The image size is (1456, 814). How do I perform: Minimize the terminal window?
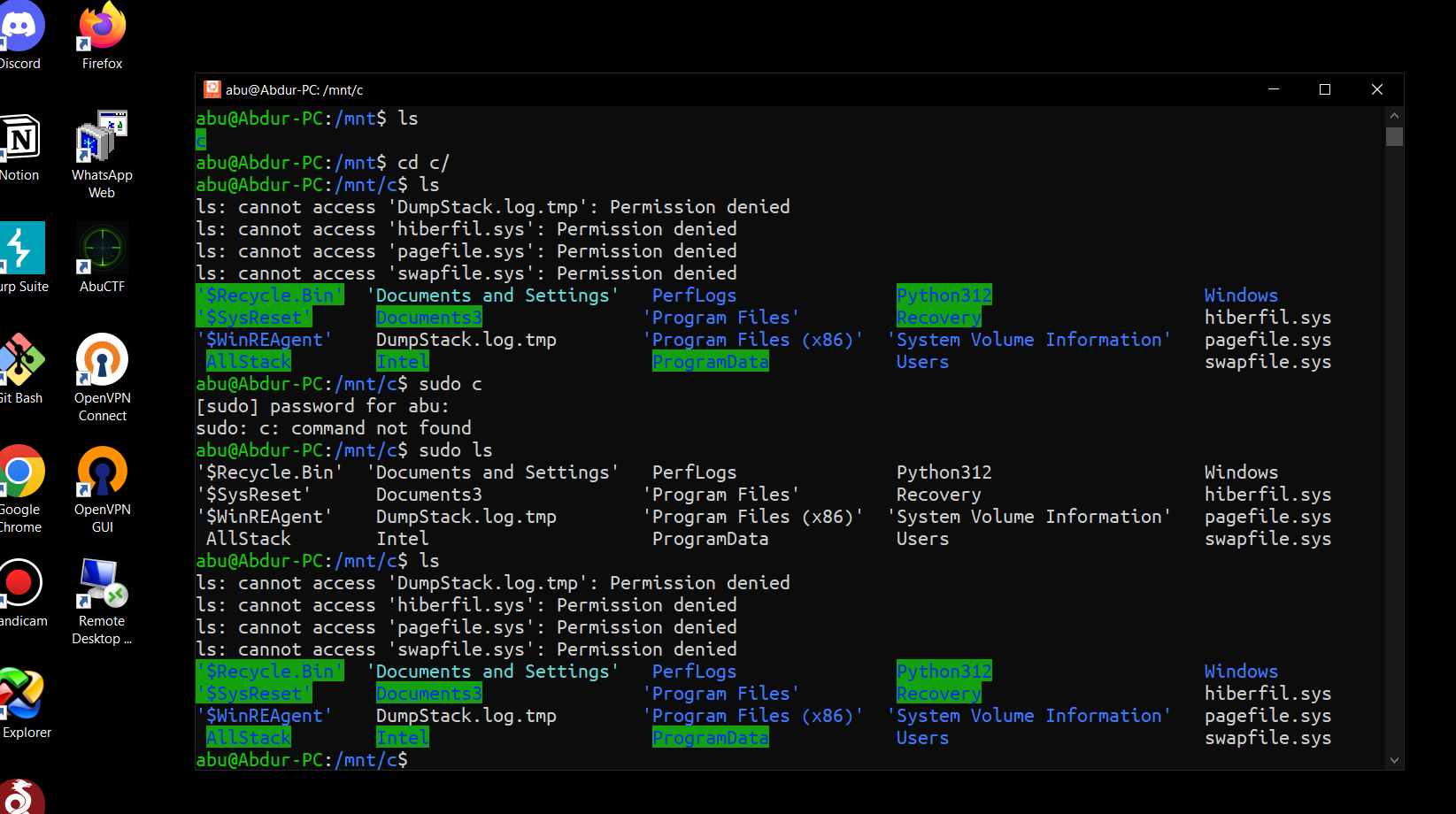click(x=1274, y=89)
